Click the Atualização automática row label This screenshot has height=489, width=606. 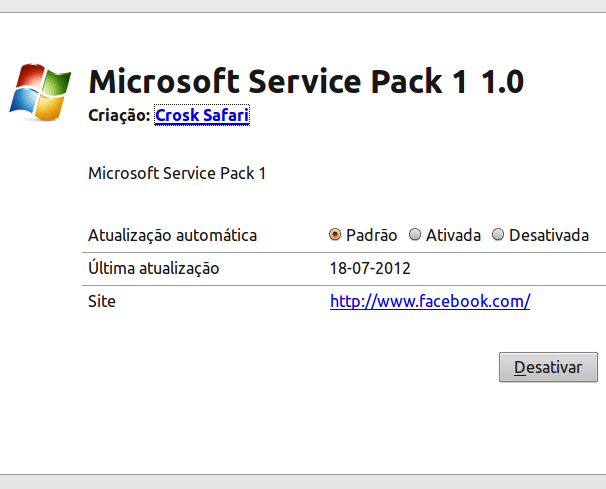172,236
